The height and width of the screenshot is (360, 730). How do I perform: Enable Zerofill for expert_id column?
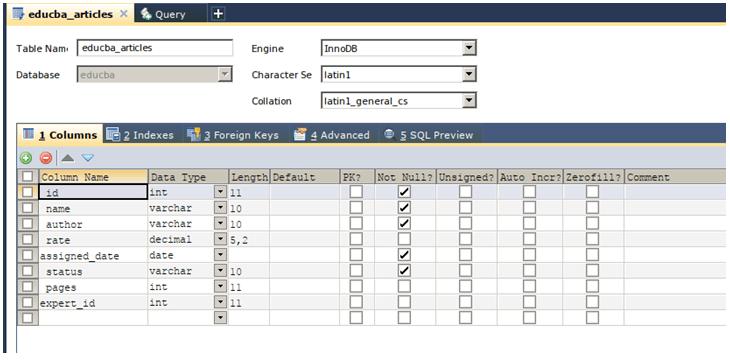click(592, 303)
